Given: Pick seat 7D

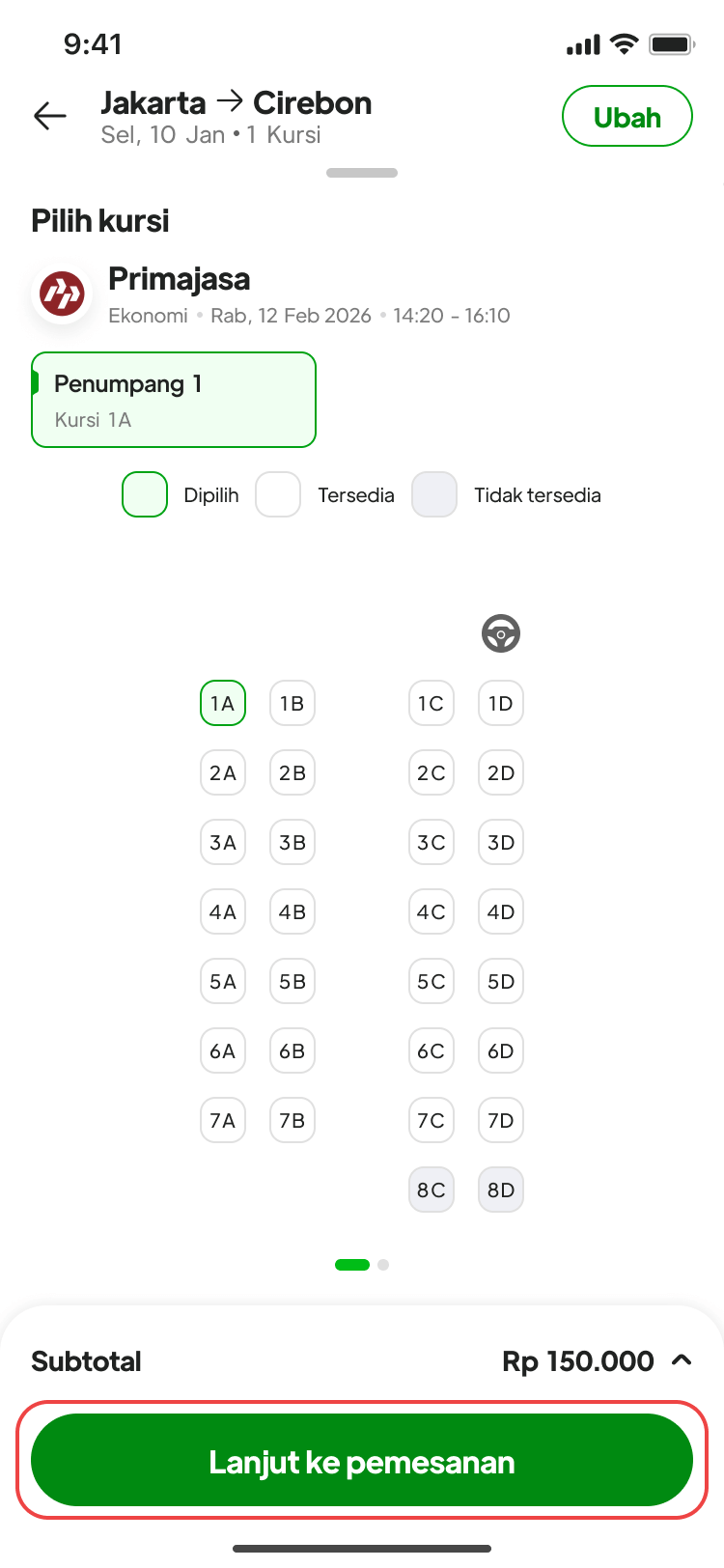Looking at the screenshot, I should point(501,1121).
